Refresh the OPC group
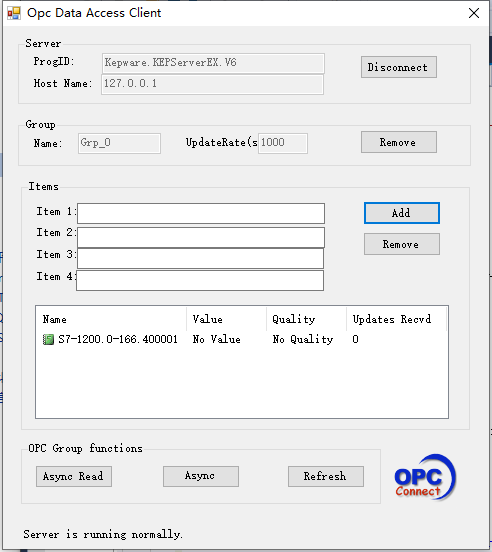This screenshot has width=492, height=552. (x=326, y=477)
